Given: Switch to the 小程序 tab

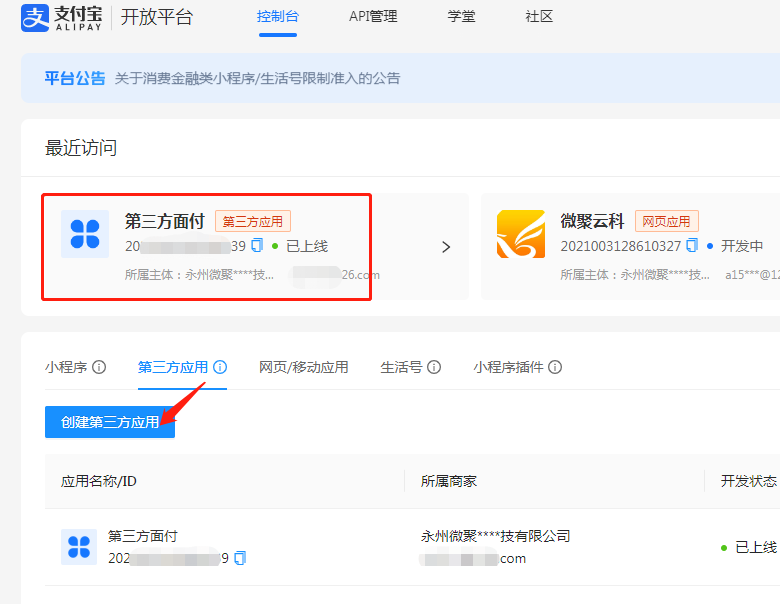Looking at the screenshot, I should (66, 367).
